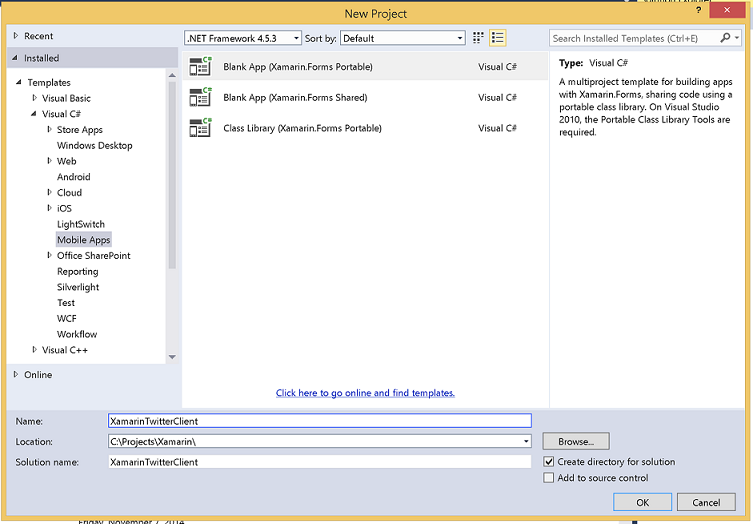Open help with the question mark icon
This screenshot has width=753, height=524.
pos(698,10)
